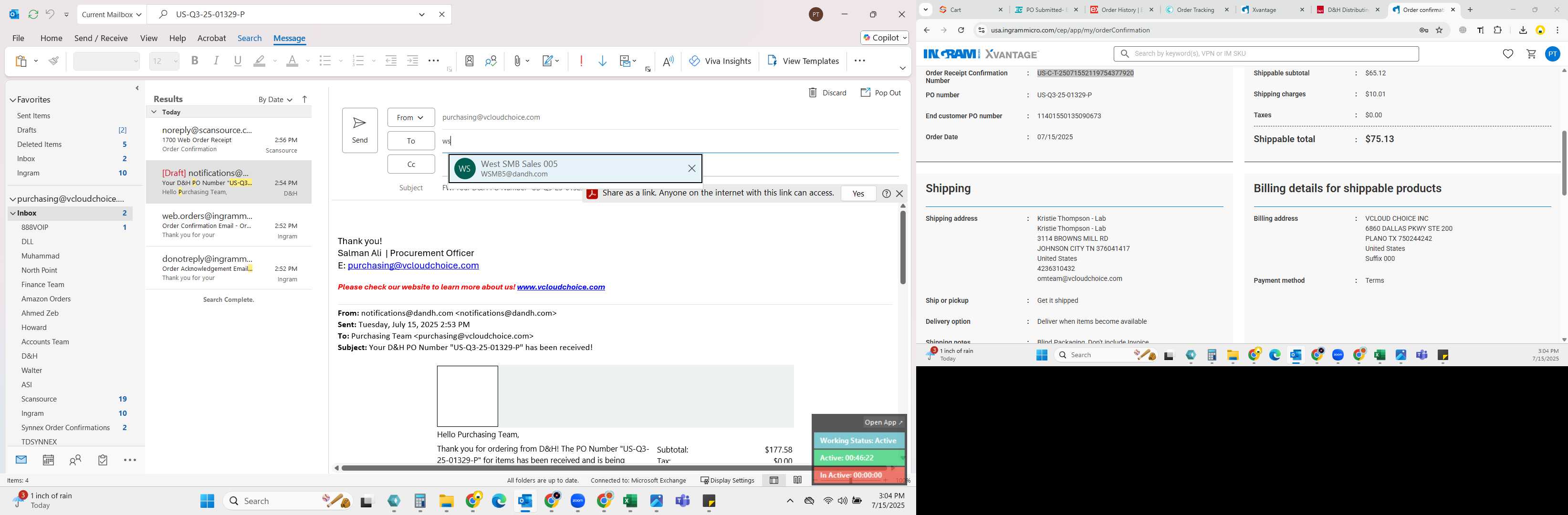Switch to the Acrobat ribbon tab
Screen dimensions: 1568x515
click(x=212, y=38)
